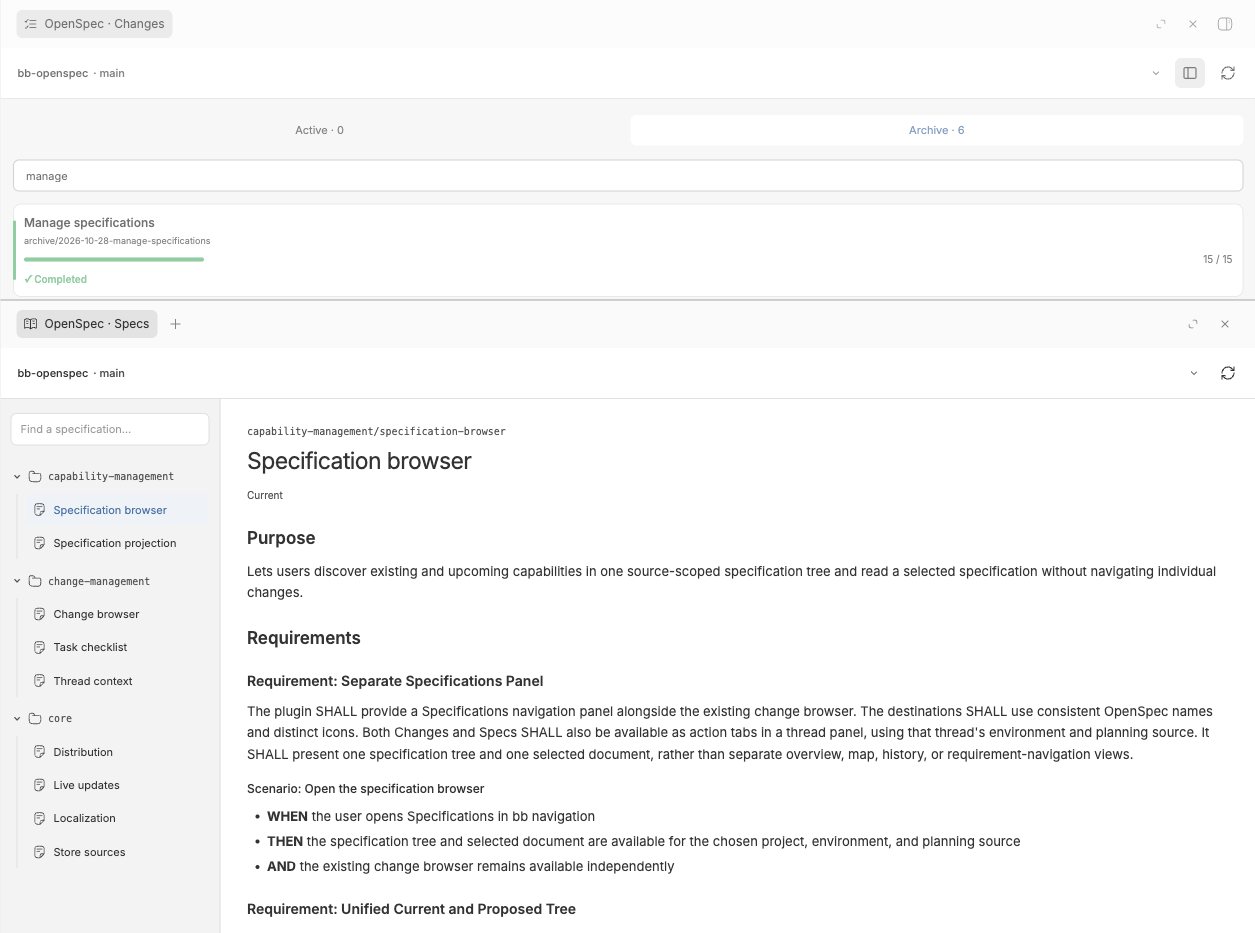Select the OpenSpec · Changes tab
This screenshot has height=933, width=1255.
tap(94, 24)
